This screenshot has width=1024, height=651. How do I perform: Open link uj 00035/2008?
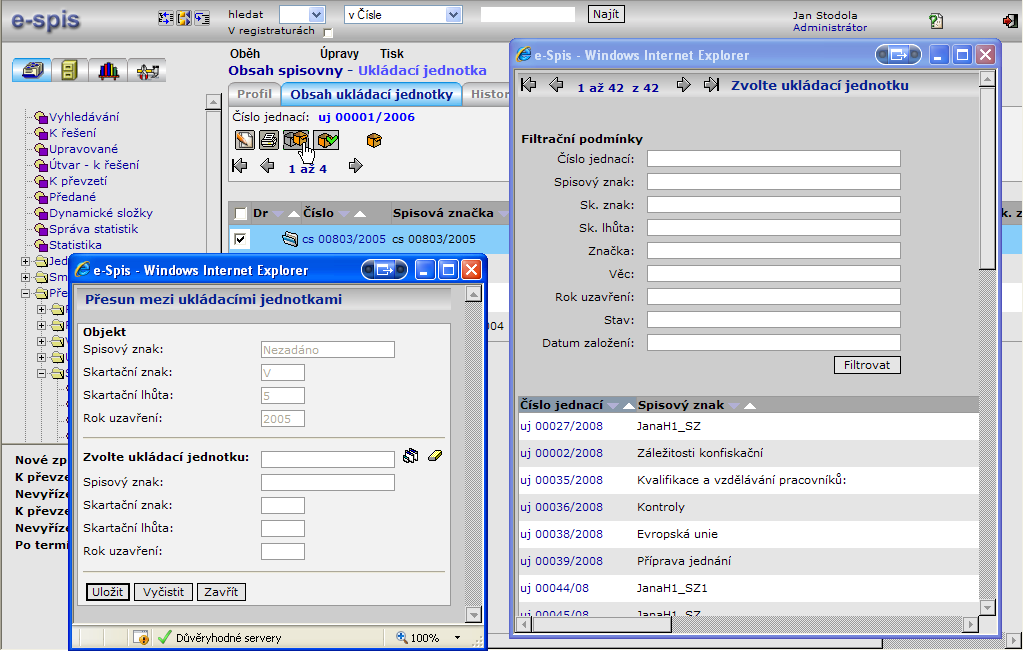click(562, 480)
